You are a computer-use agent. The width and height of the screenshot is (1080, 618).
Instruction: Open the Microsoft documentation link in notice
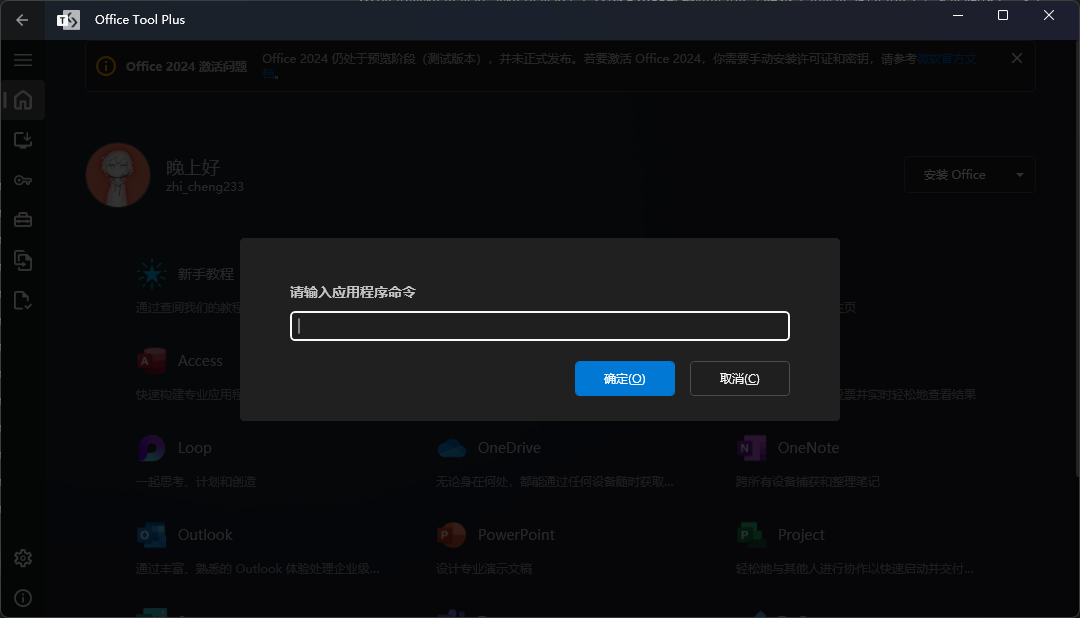tap(946, 59)
